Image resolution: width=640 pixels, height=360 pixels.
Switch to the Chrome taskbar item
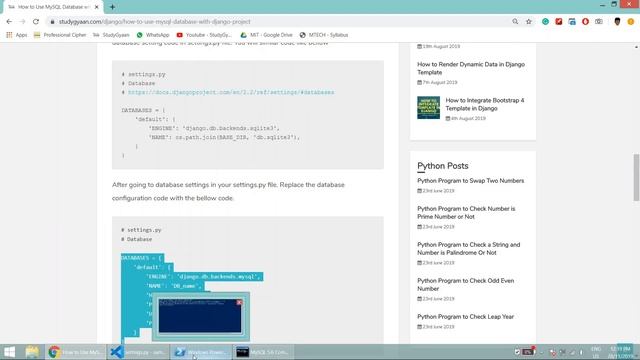tap(75, 352)
